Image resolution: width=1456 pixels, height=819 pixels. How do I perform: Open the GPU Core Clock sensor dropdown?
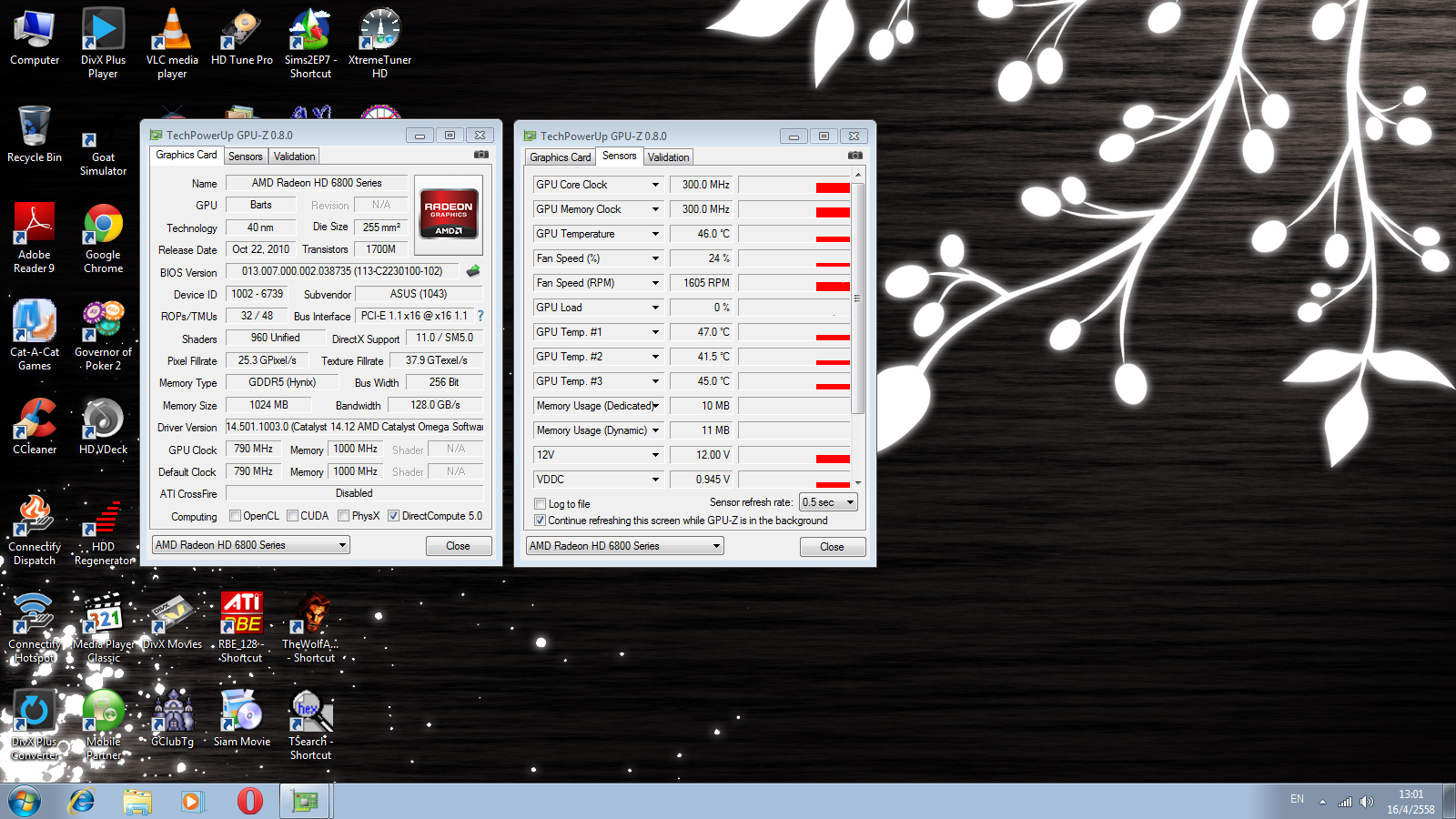coord(655,185)
